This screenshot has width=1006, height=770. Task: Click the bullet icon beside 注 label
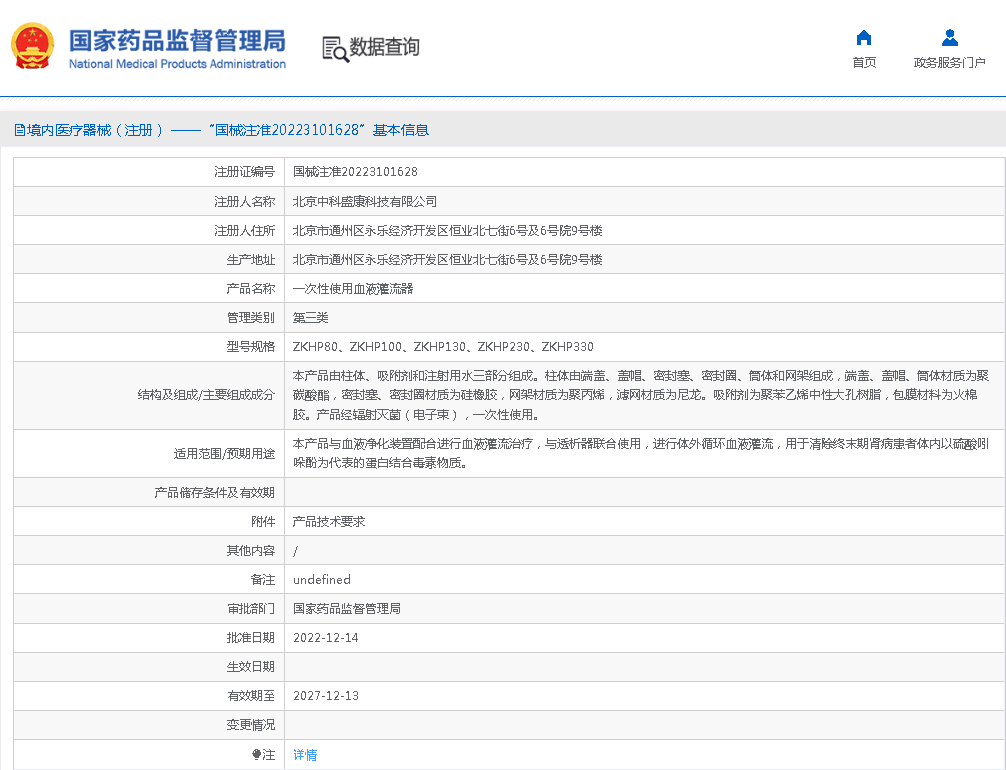point(256,755)
